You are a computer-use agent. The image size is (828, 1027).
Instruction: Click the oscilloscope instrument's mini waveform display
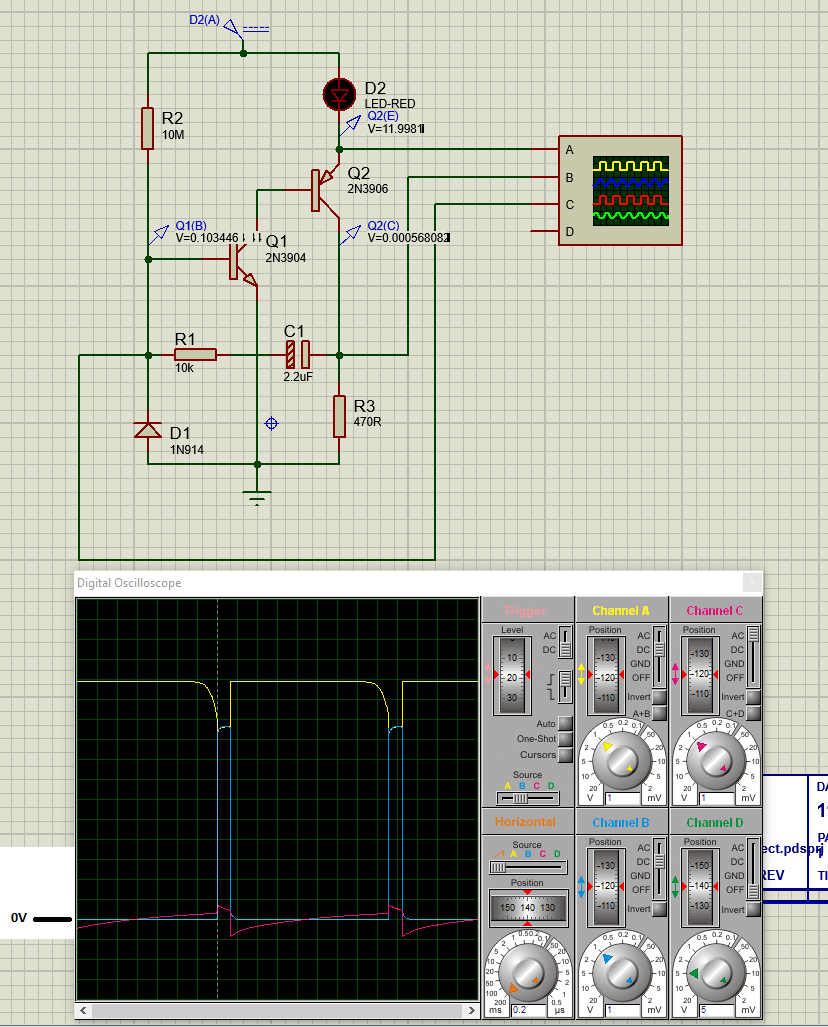tap(631, 191)
